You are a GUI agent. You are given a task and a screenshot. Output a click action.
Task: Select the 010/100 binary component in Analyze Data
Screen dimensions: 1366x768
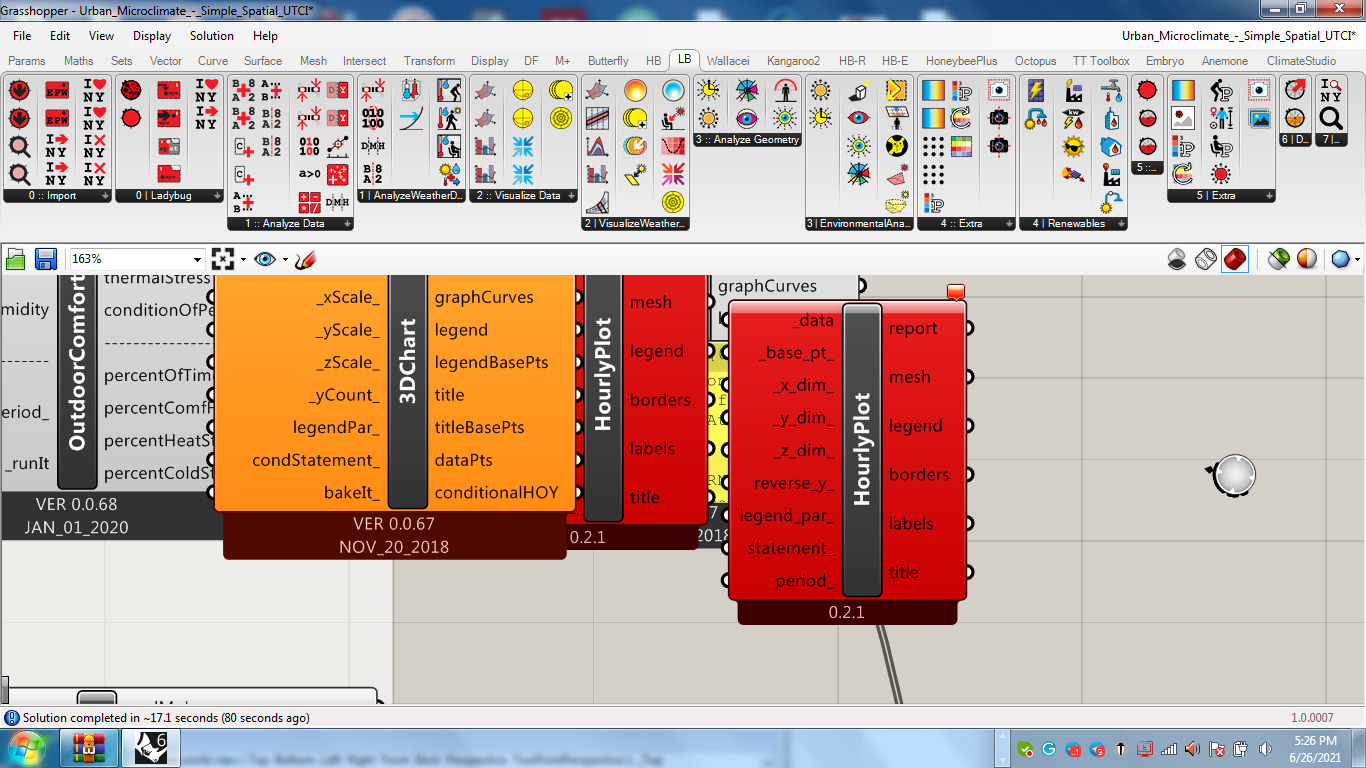pyautogui.click(x=310, y=147)
